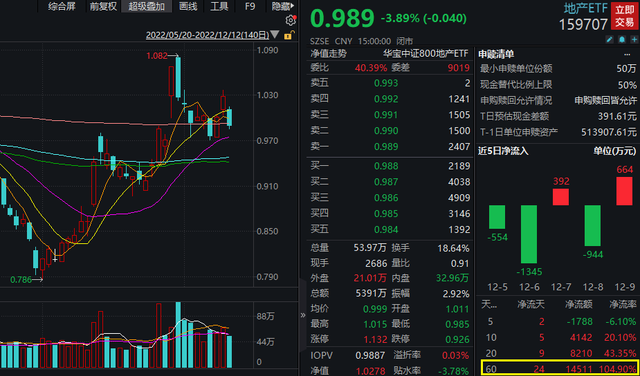
Task: Expand the date range dropdown triangle
Action: click(275, 35)
